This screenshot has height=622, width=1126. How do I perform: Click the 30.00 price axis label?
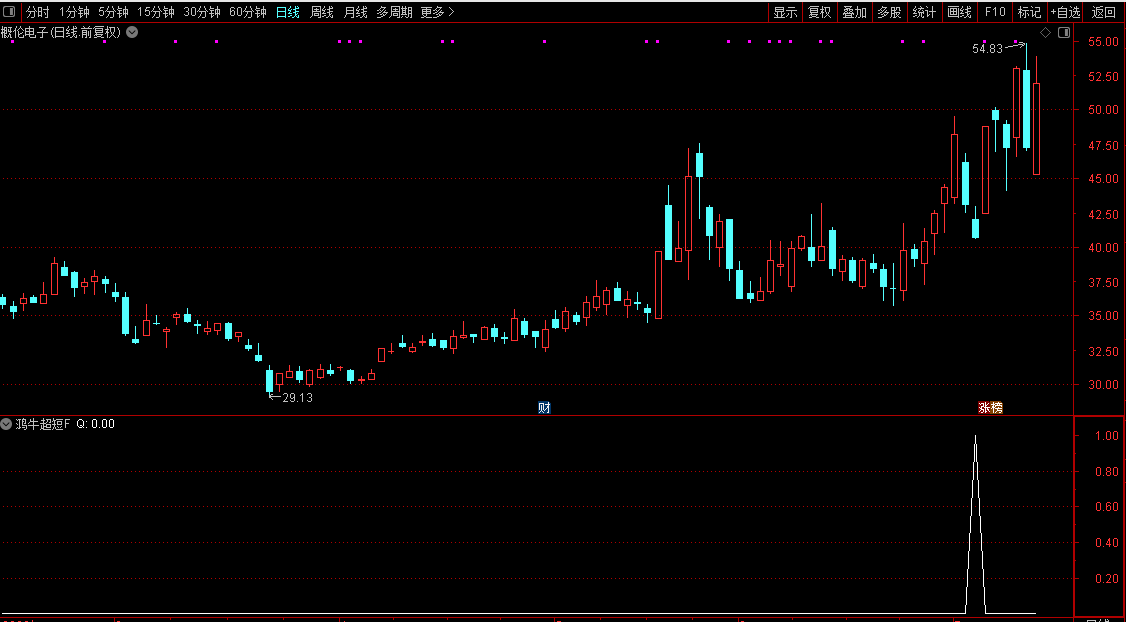pos(1102,384)
